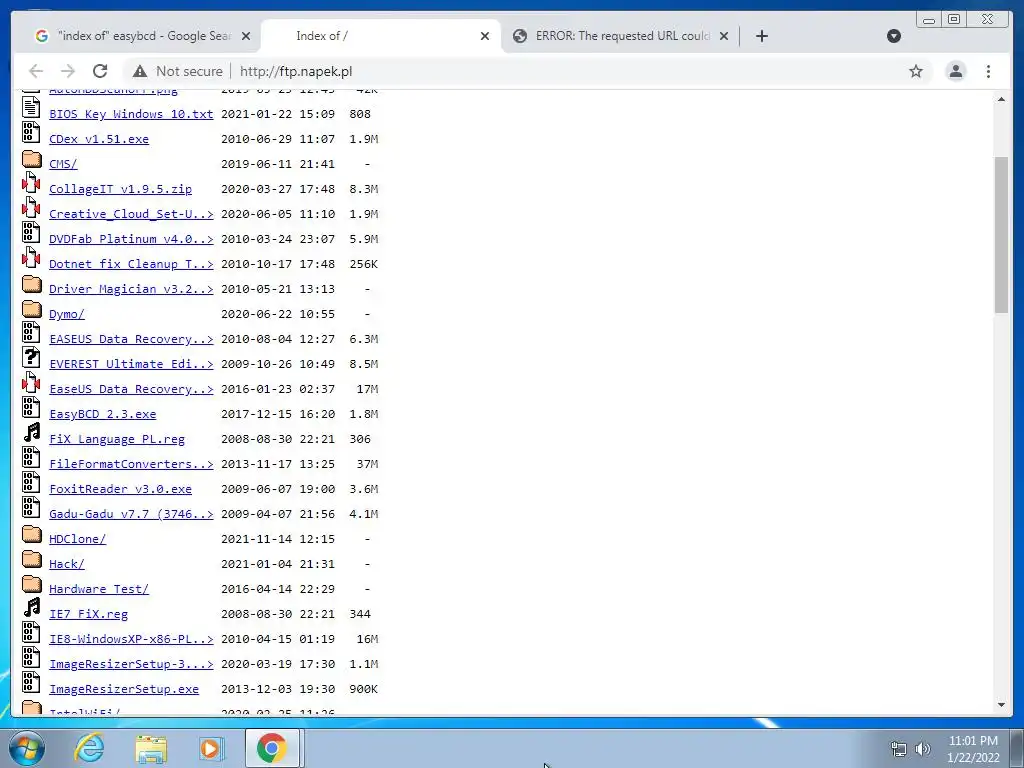Open Gadu-Gadu_v7.7_(3746.. link
Screen dimensions: 1024x768
131,514
